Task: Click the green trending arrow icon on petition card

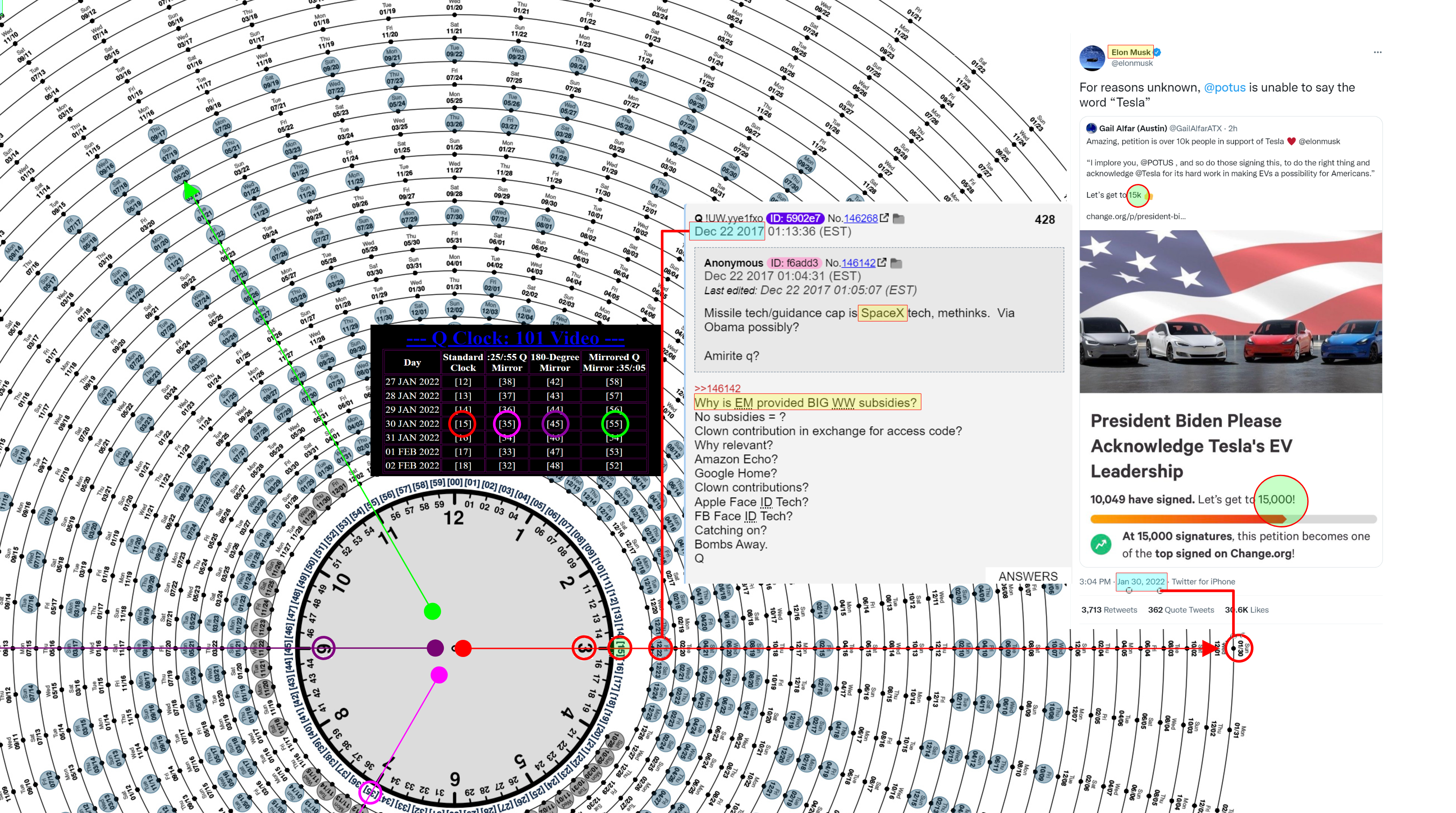Action: click(x=1100, y=545)
